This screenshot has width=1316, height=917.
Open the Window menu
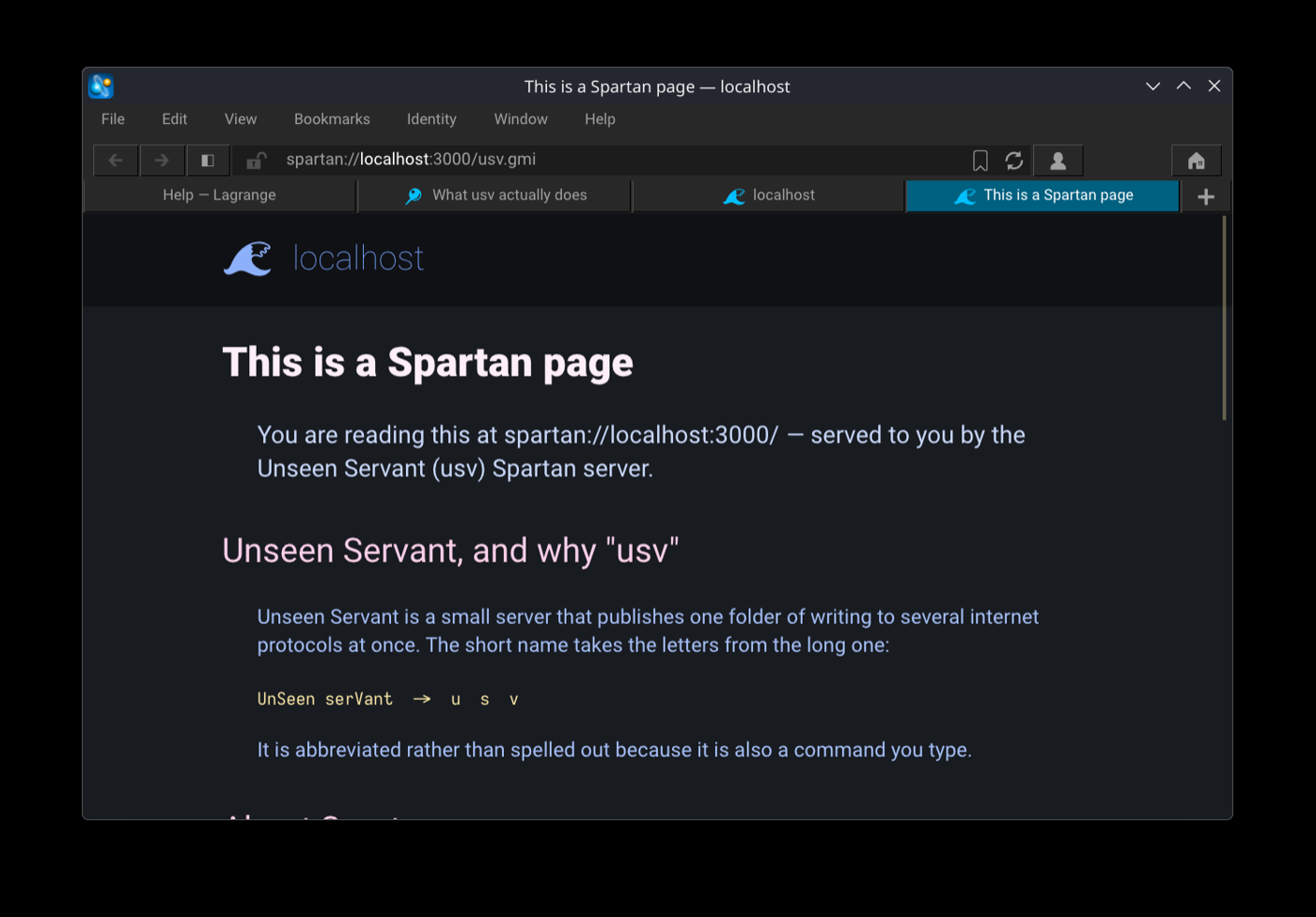point(521,119)
